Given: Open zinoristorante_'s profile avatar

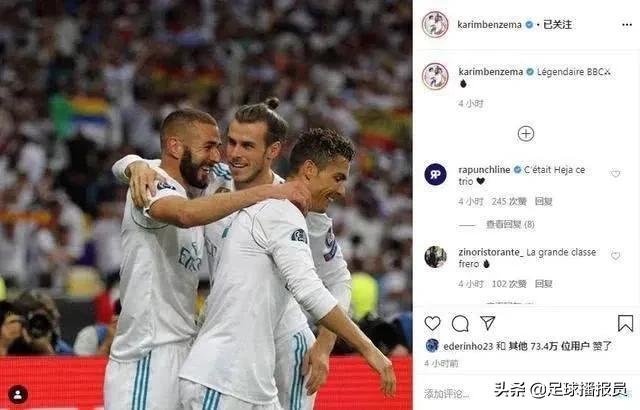Looking at the screenshot, I should click(x=435, y=257).
